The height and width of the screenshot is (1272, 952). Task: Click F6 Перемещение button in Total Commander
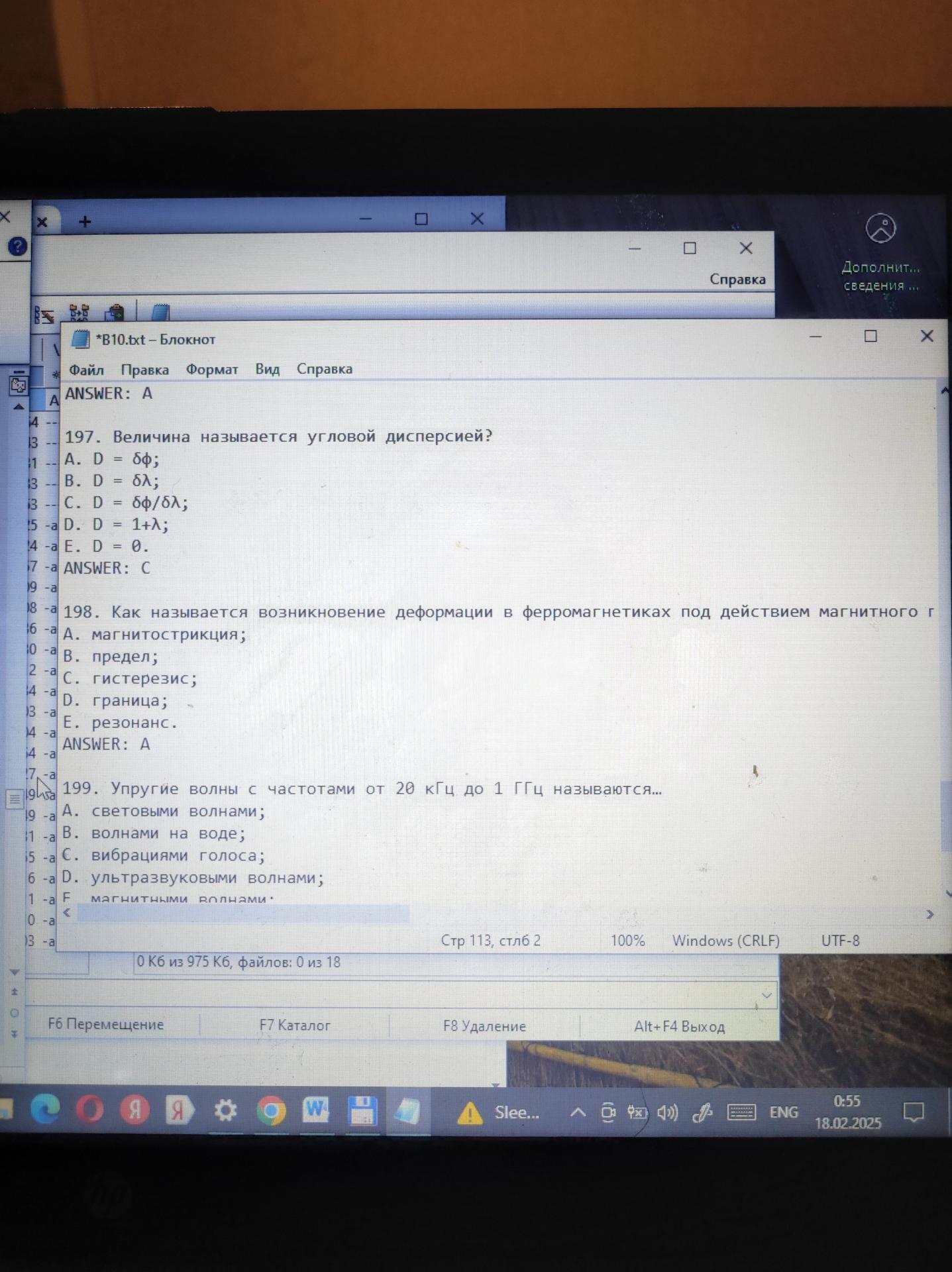(106, 1024)
